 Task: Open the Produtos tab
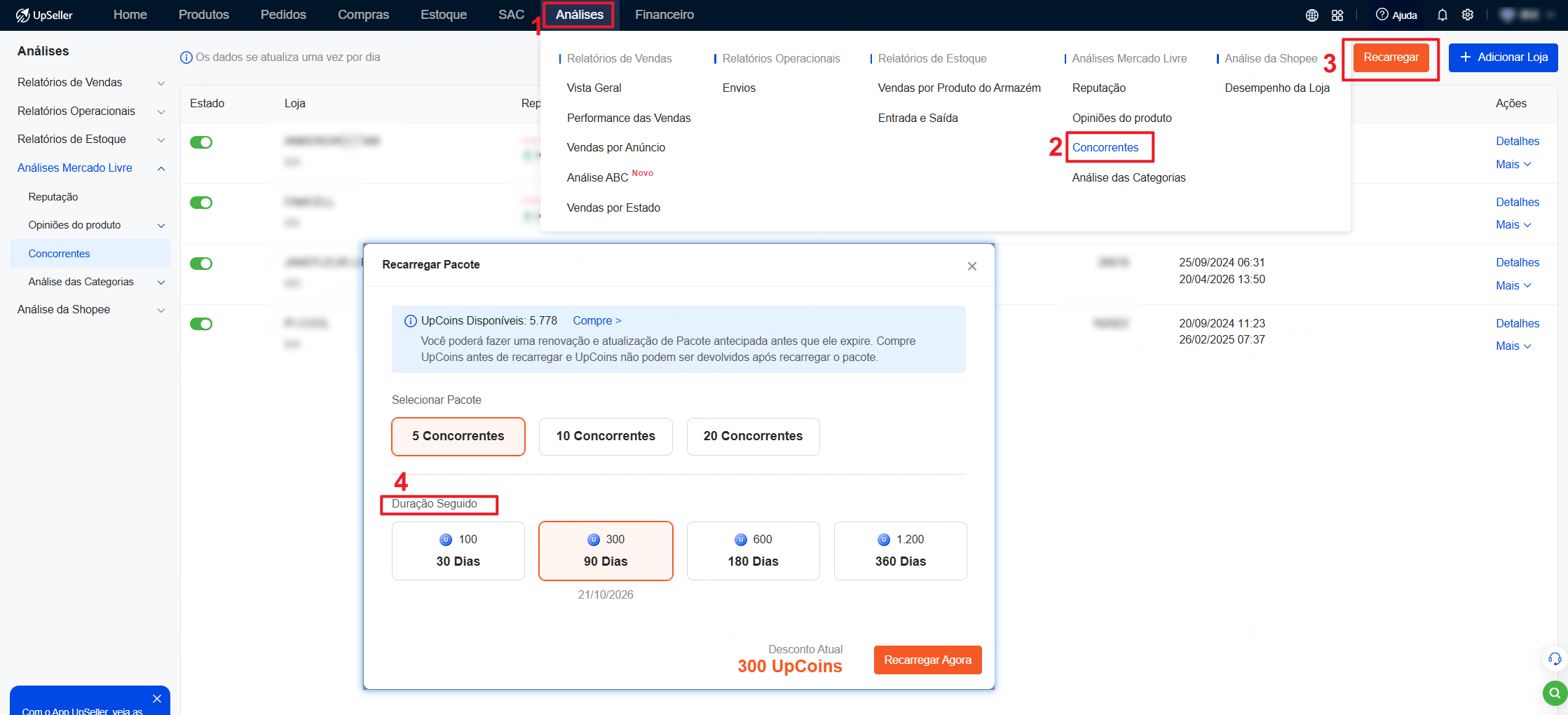(204, 15)
